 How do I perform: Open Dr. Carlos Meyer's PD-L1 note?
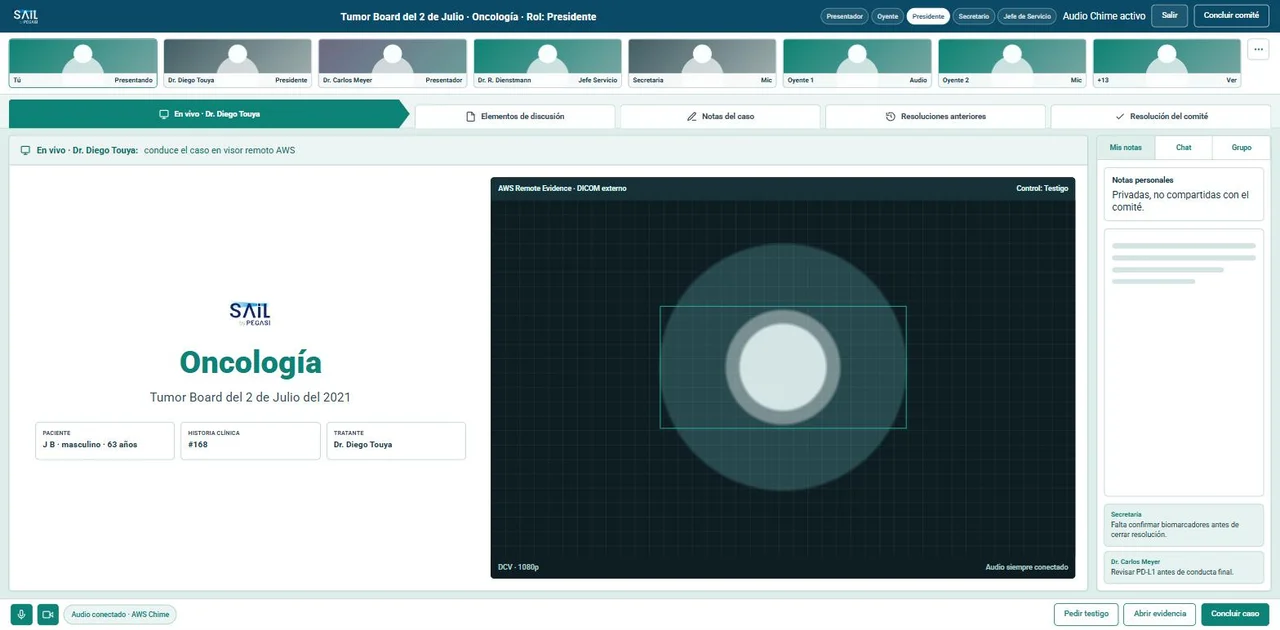tap(1184, 567)
